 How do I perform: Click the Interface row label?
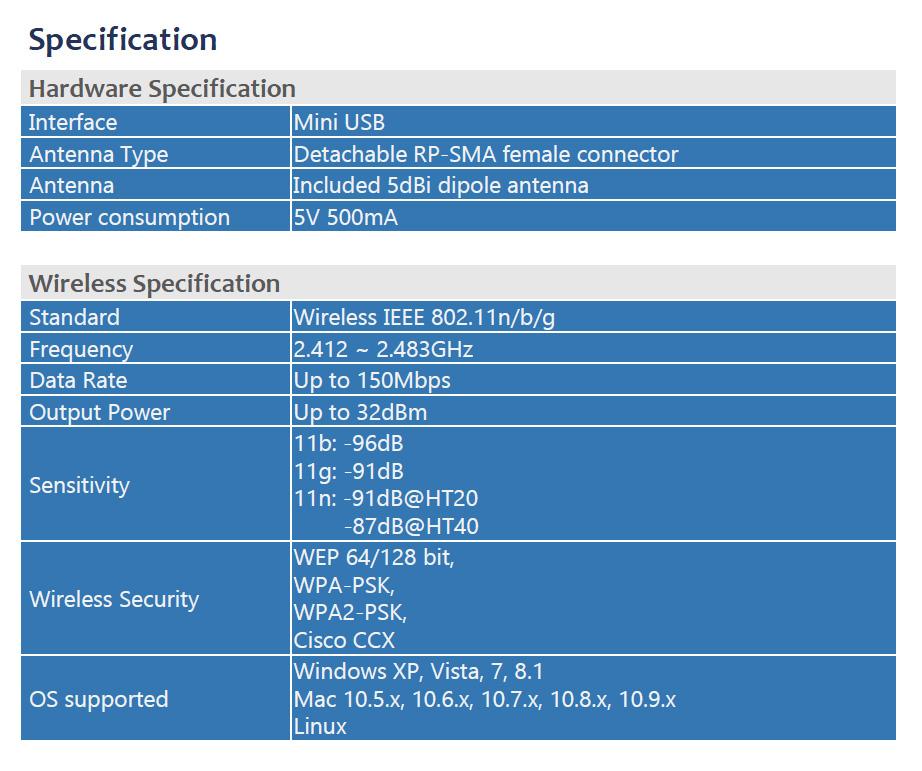click(x=73, y=122)
